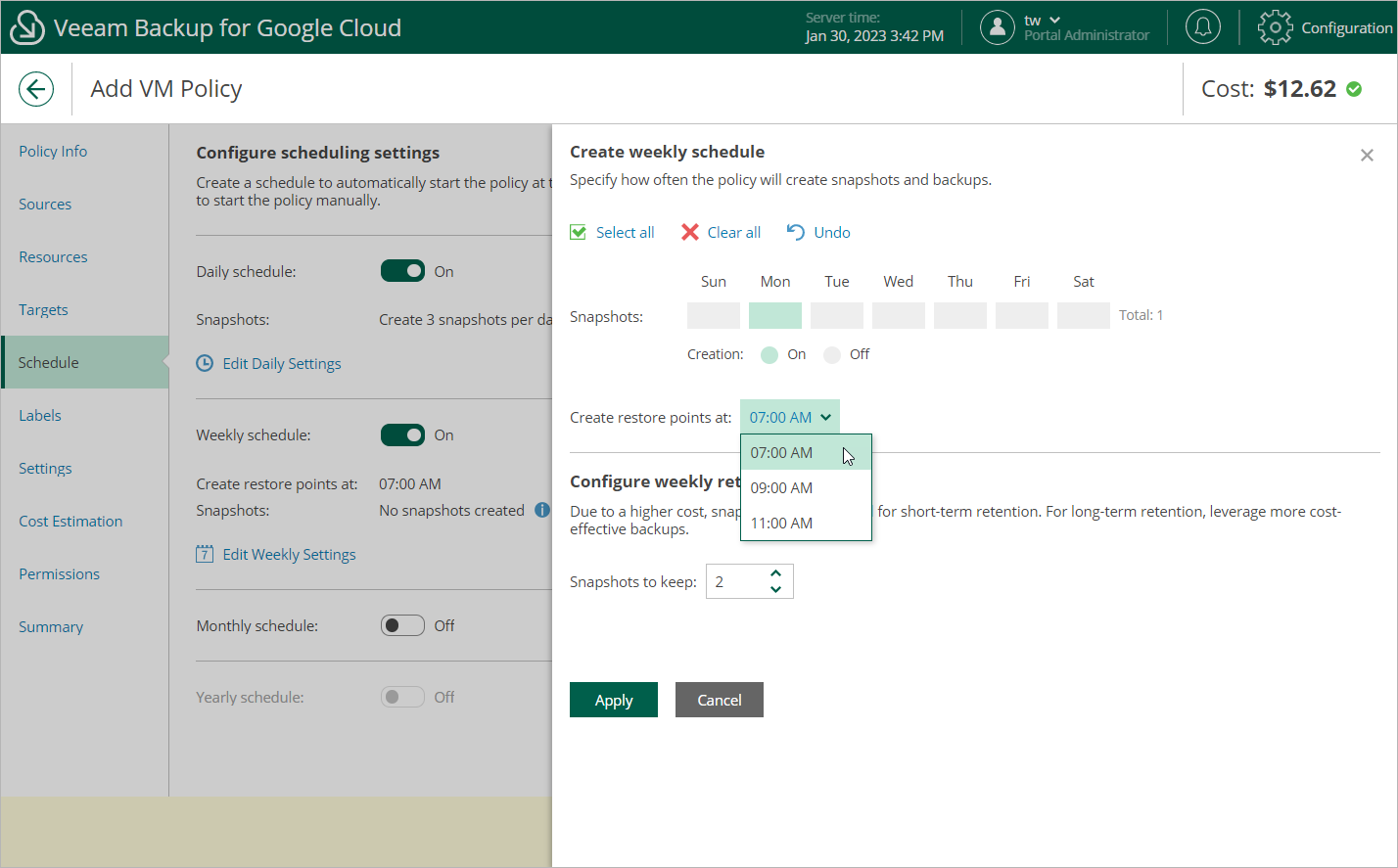1398x868 pixels.
Task: Enable the Monthly schedule switch
Action: 402,625
